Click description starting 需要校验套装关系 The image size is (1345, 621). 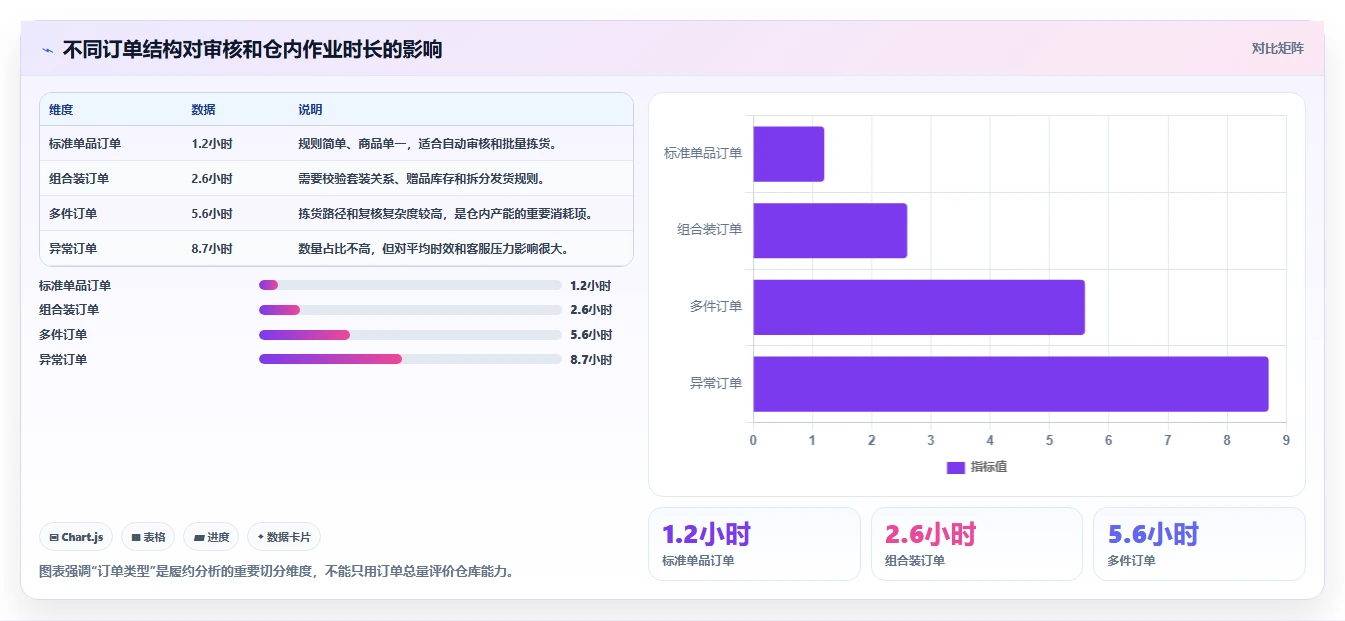pos(421,179)
